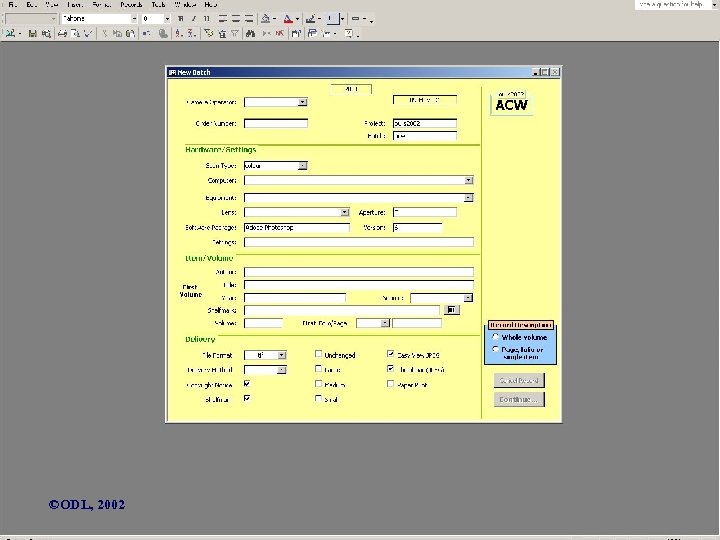
Task: Click the Underline formatting icon
Action: [x=206, y=19]
